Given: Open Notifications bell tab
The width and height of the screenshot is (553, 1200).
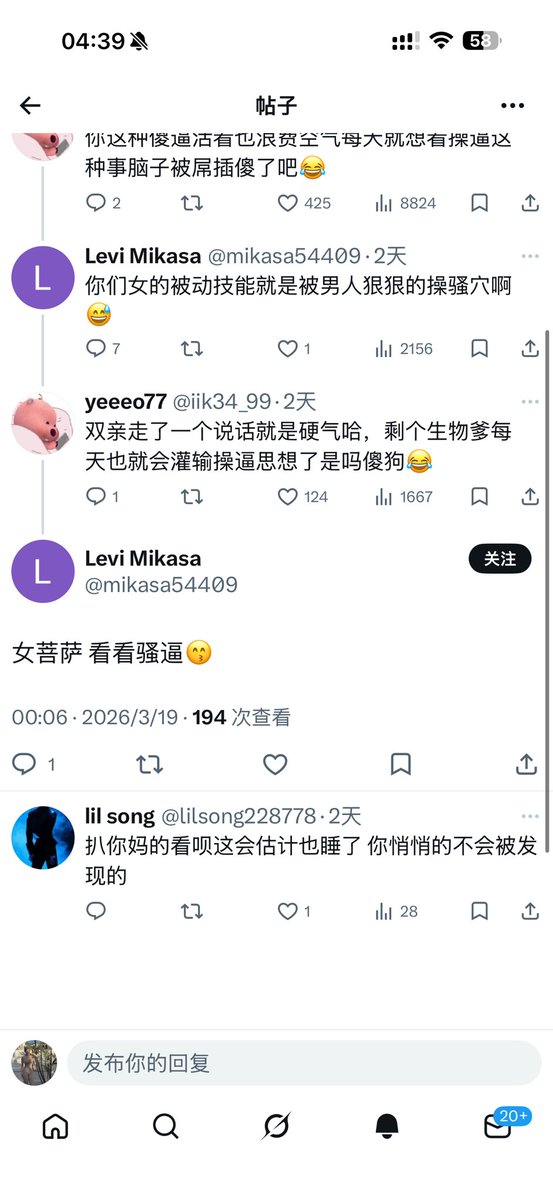Looking at the screenshot, I should pos(387,1126).
